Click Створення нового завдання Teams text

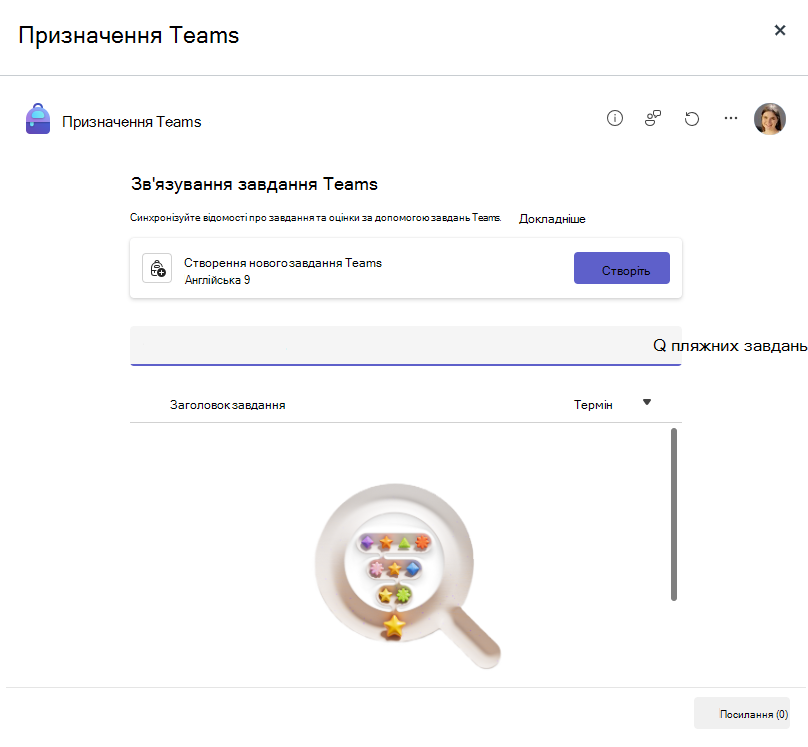click(283, 263)
